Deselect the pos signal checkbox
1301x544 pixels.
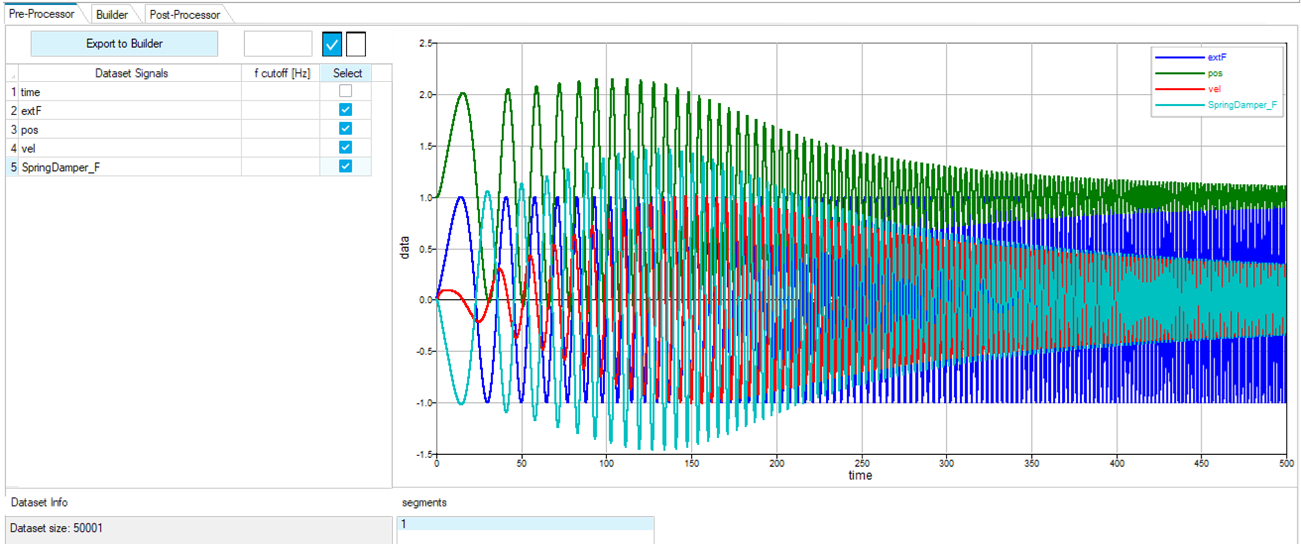click(345, 129)
